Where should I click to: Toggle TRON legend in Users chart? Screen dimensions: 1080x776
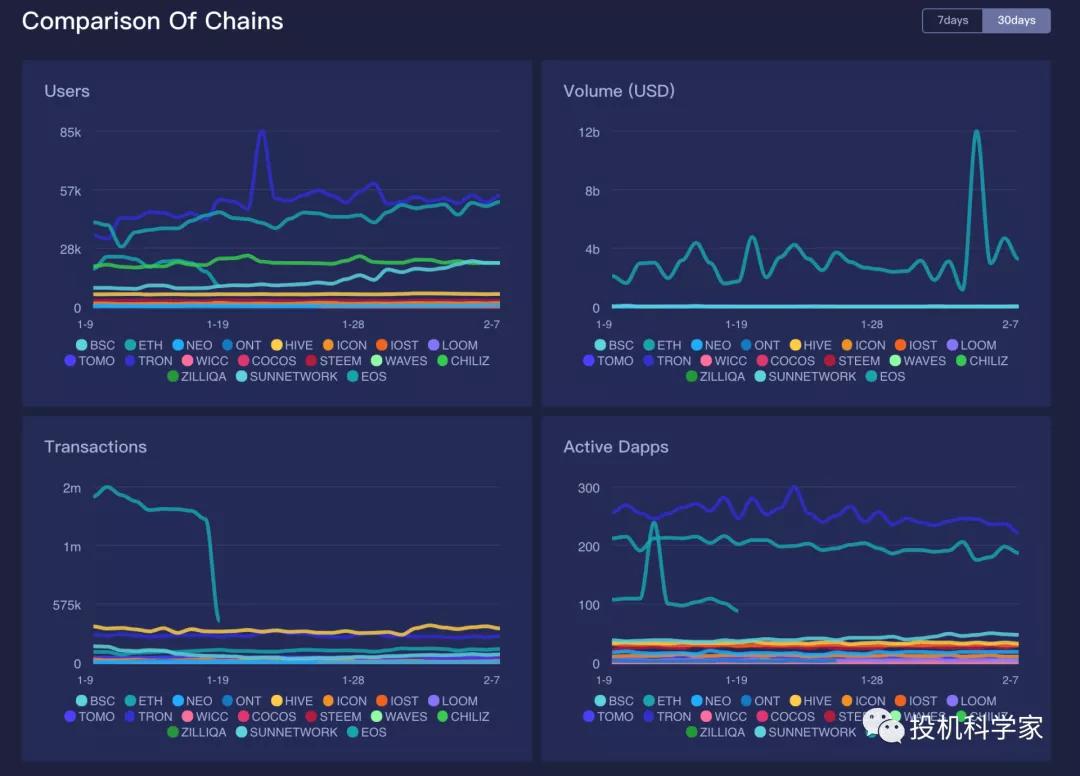tap(146, 361)
